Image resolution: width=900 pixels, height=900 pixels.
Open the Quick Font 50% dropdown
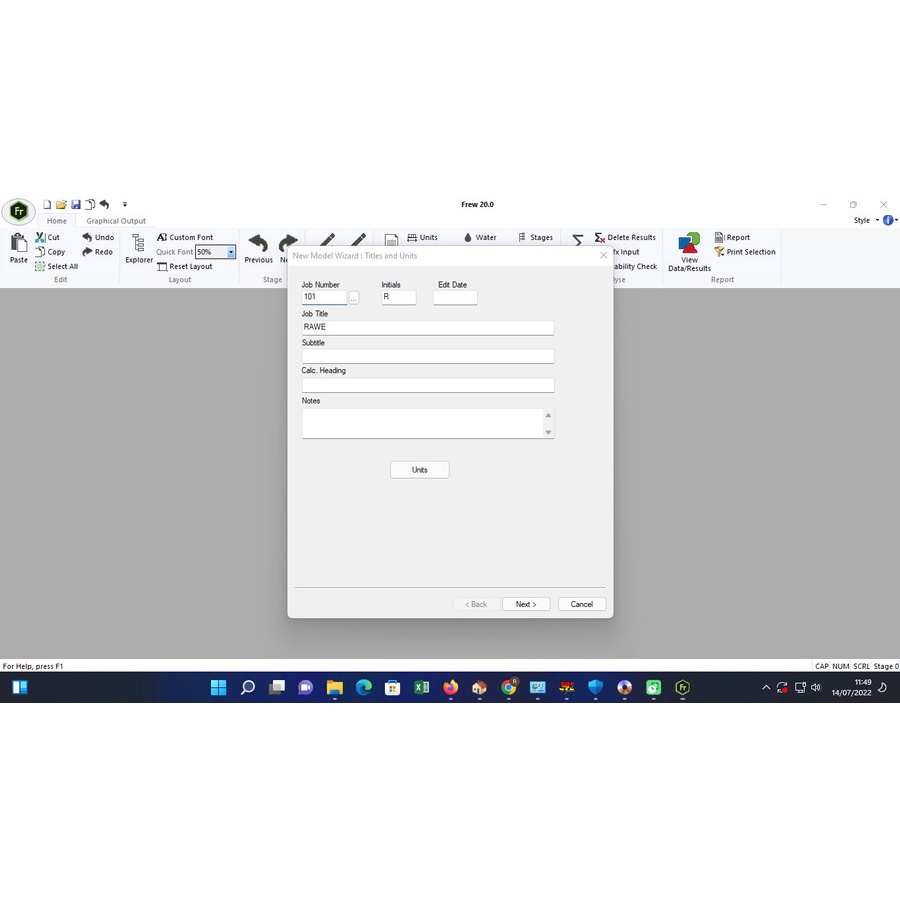[231, 252]
